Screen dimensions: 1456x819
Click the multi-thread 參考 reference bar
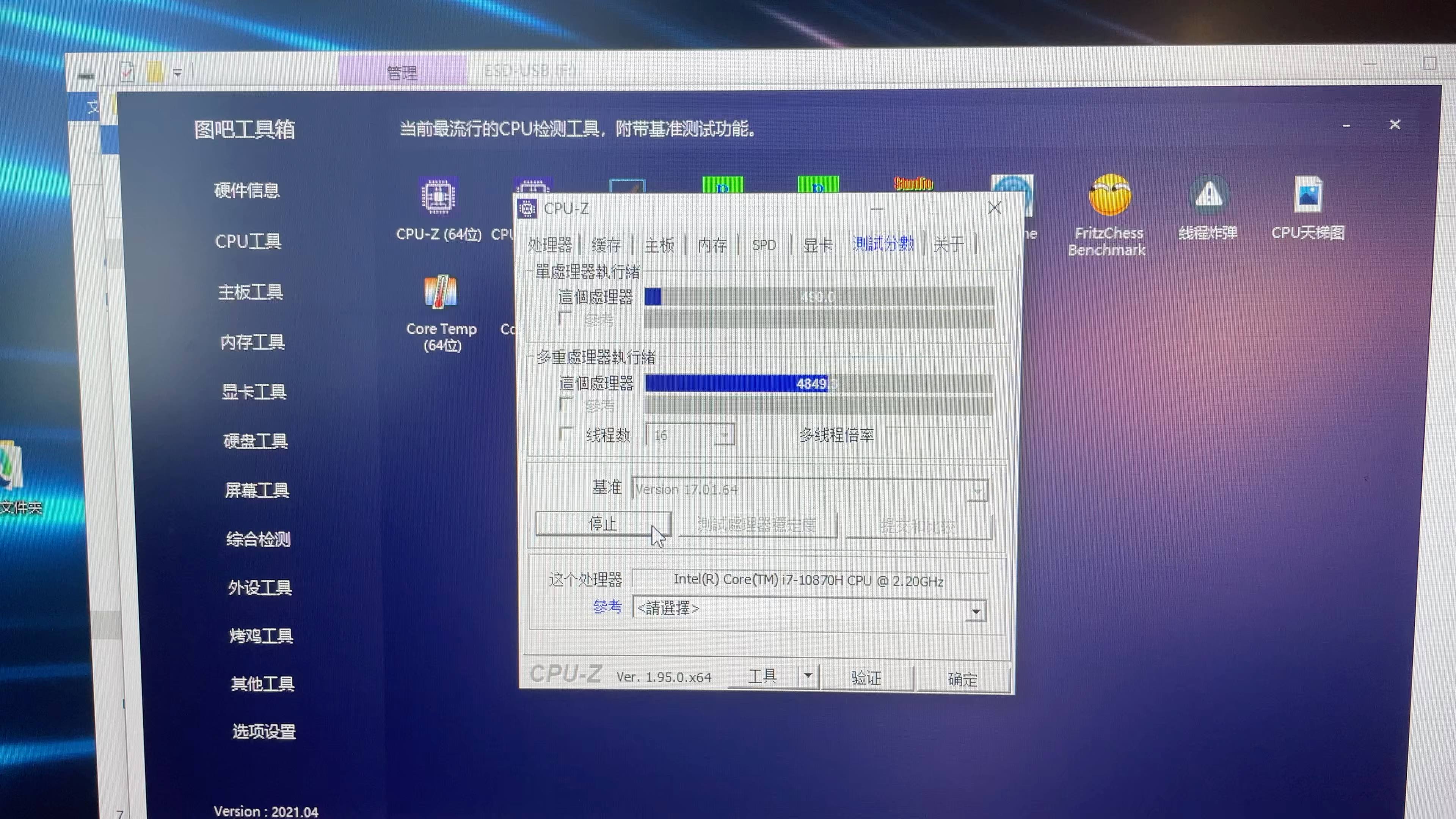point(819,405)
